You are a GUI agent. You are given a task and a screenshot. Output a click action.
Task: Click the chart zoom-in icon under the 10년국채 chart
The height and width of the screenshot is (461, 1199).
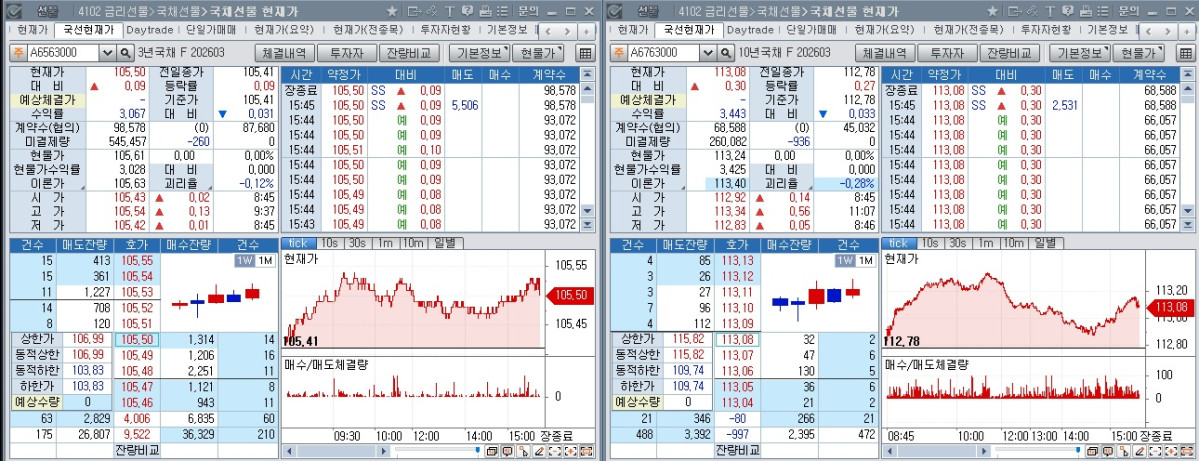[x=1171, y=451]
